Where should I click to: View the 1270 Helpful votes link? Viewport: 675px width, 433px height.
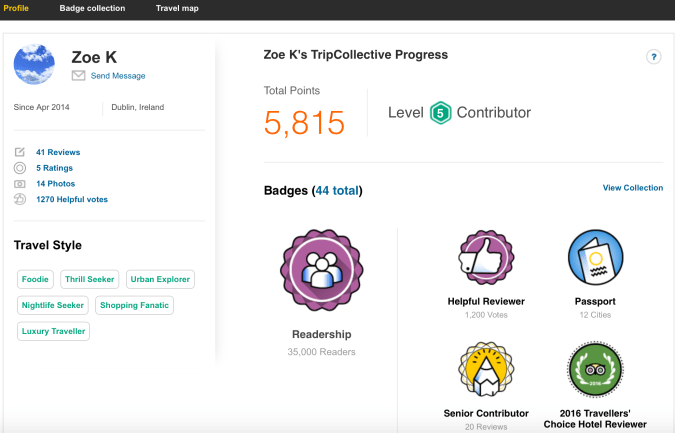(x=72, y=199)
